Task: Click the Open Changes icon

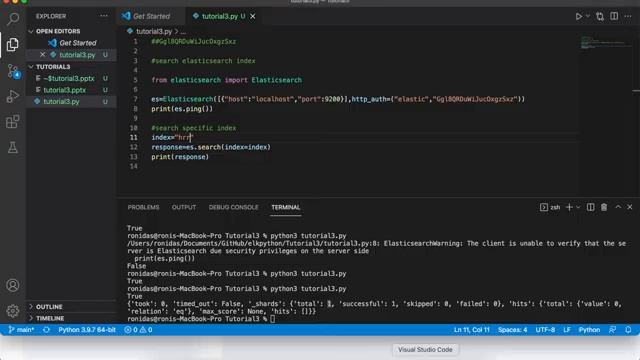Action: [600, 16]
